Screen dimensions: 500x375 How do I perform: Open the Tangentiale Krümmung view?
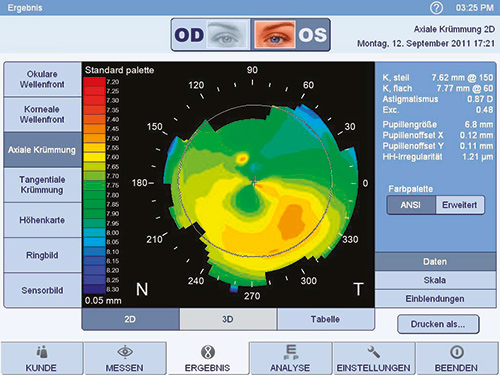(42, 185)
